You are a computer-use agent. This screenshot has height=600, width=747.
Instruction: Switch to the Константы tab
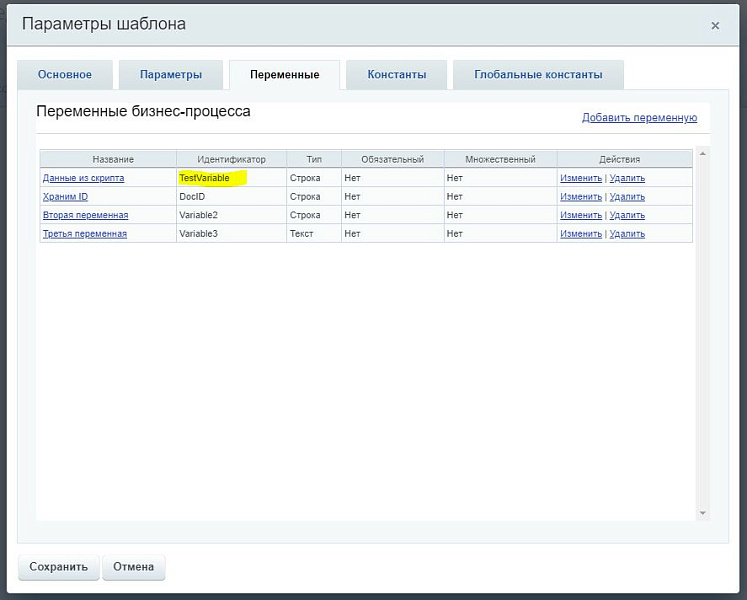[x=396, y=75]
